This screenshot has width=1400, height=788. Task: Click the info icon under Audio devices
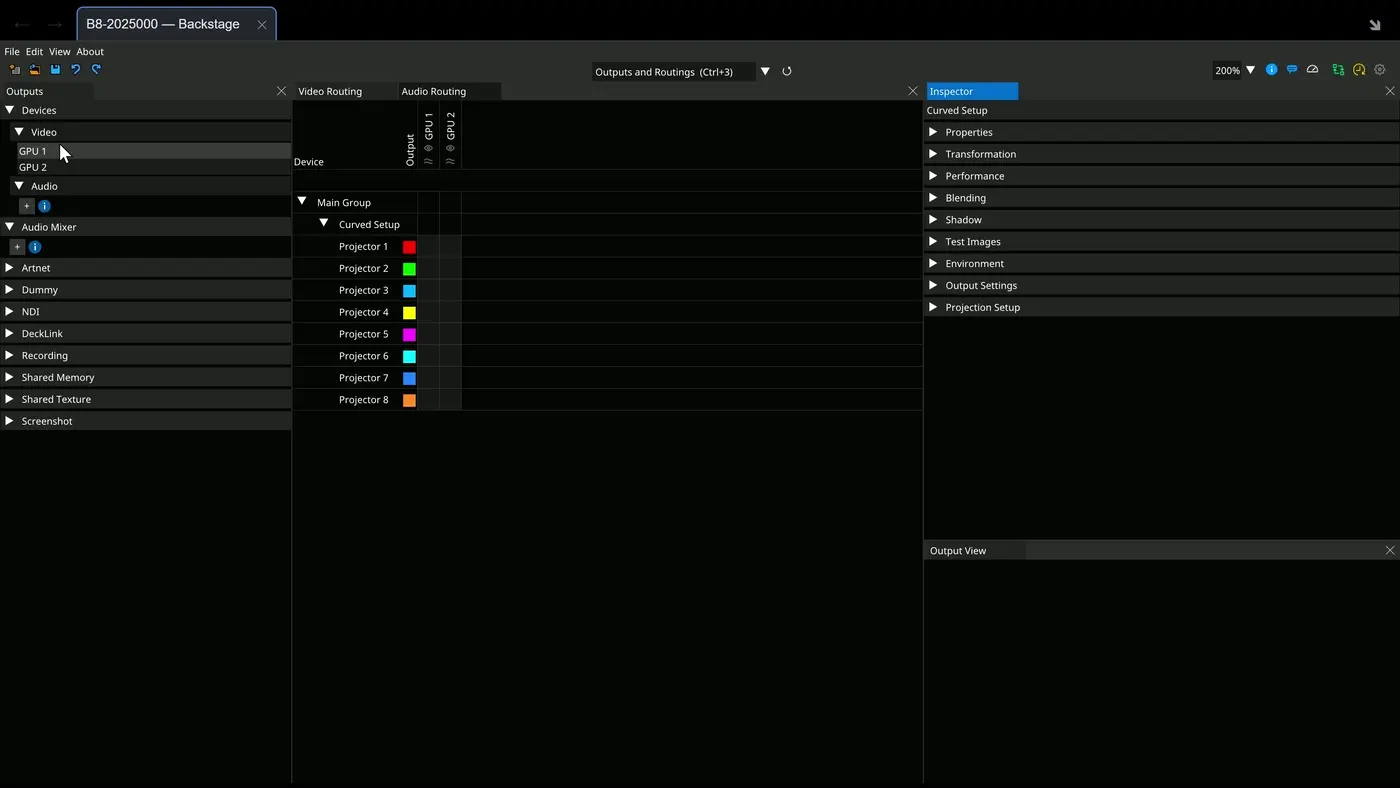44,206
